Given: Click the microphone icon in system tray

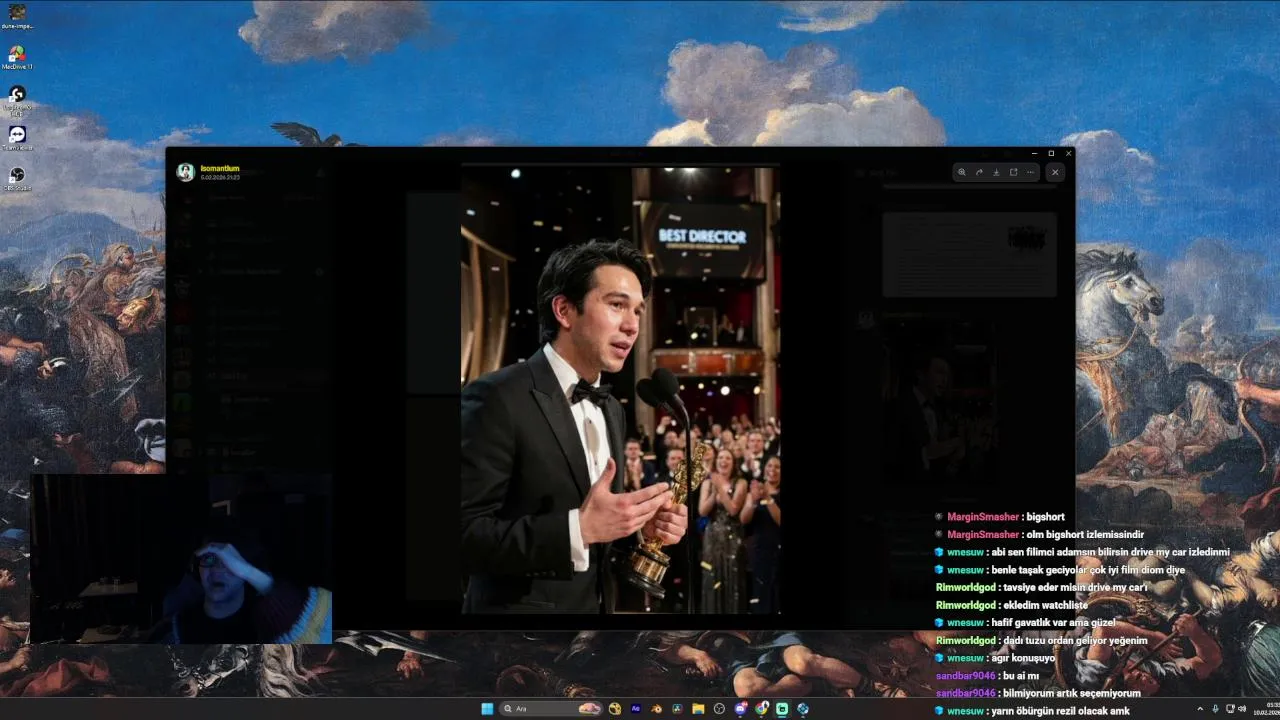Looking at the screenshot, I should click(x=1215, y=709).
